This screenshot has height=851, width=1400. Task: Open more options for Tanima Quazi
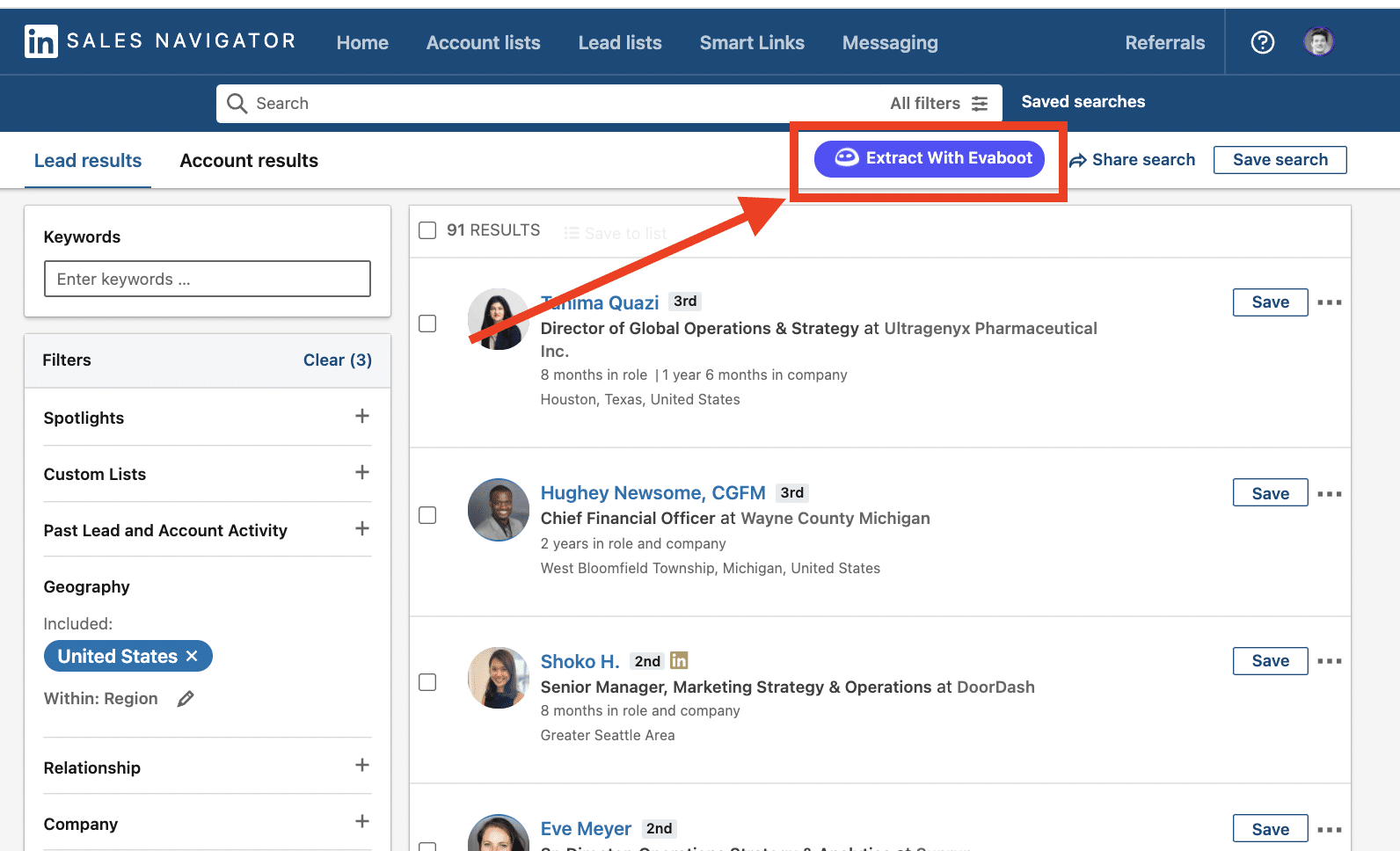coord(1330,302)
